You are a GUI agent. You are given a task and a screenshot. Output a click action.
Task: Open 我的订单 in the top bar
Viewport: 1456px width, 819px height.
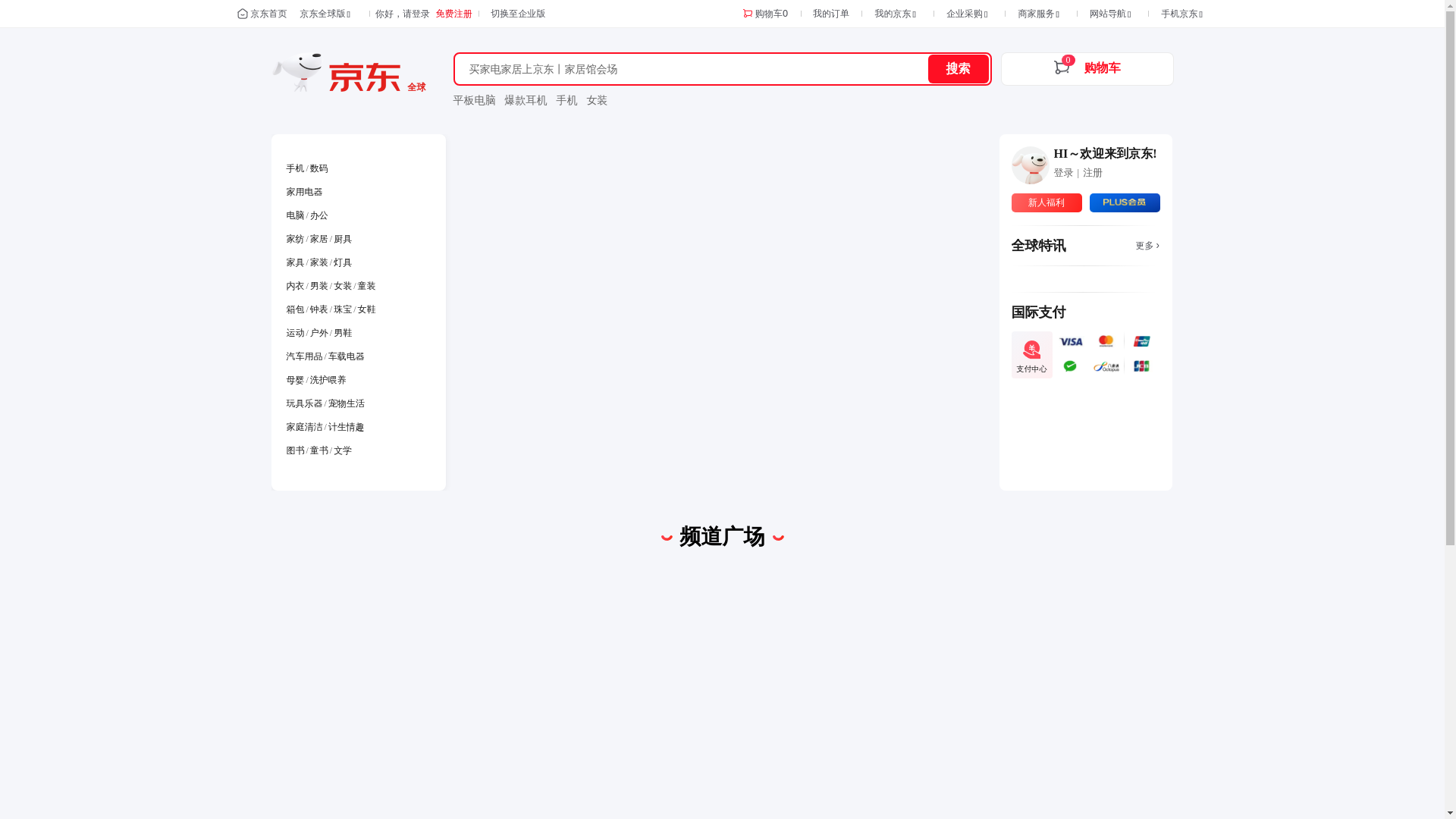(x=831, y=14)
